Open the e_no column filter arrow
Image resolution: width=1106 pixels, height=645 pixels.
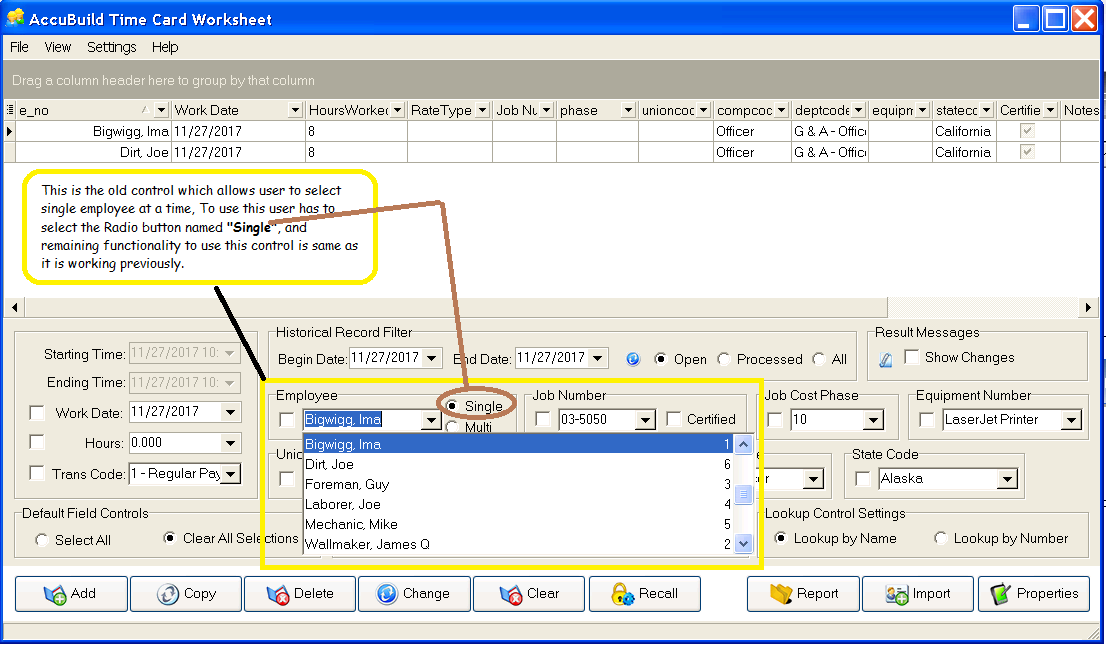tap(162, 110)
